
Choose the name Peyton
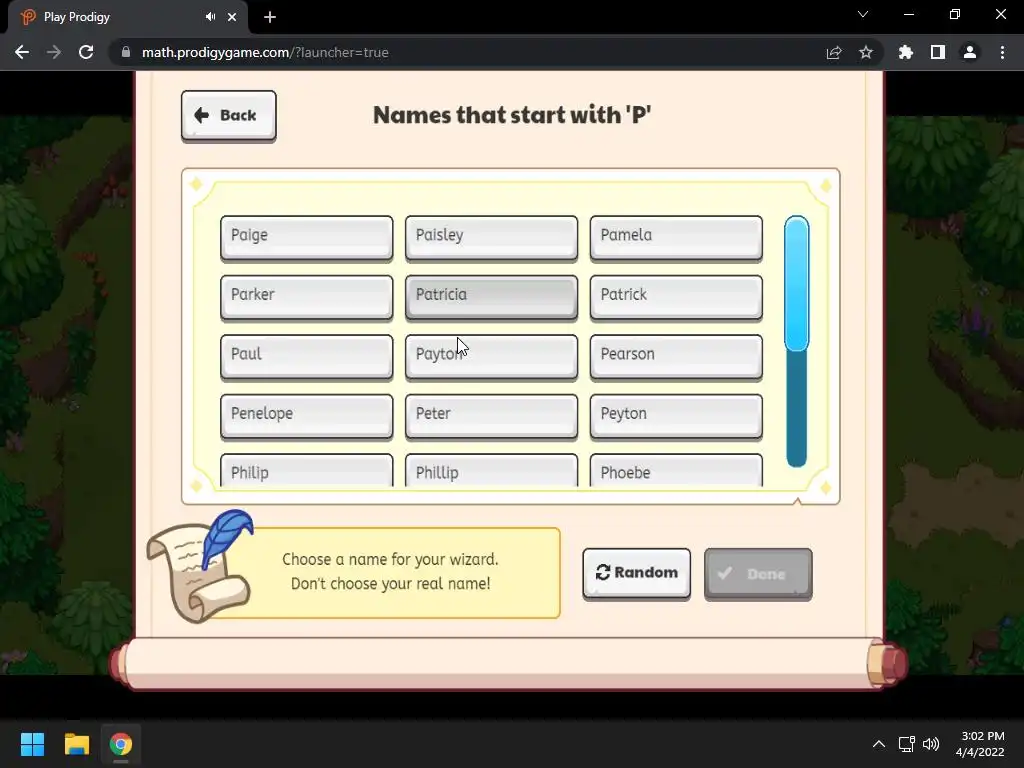(676, 416)
